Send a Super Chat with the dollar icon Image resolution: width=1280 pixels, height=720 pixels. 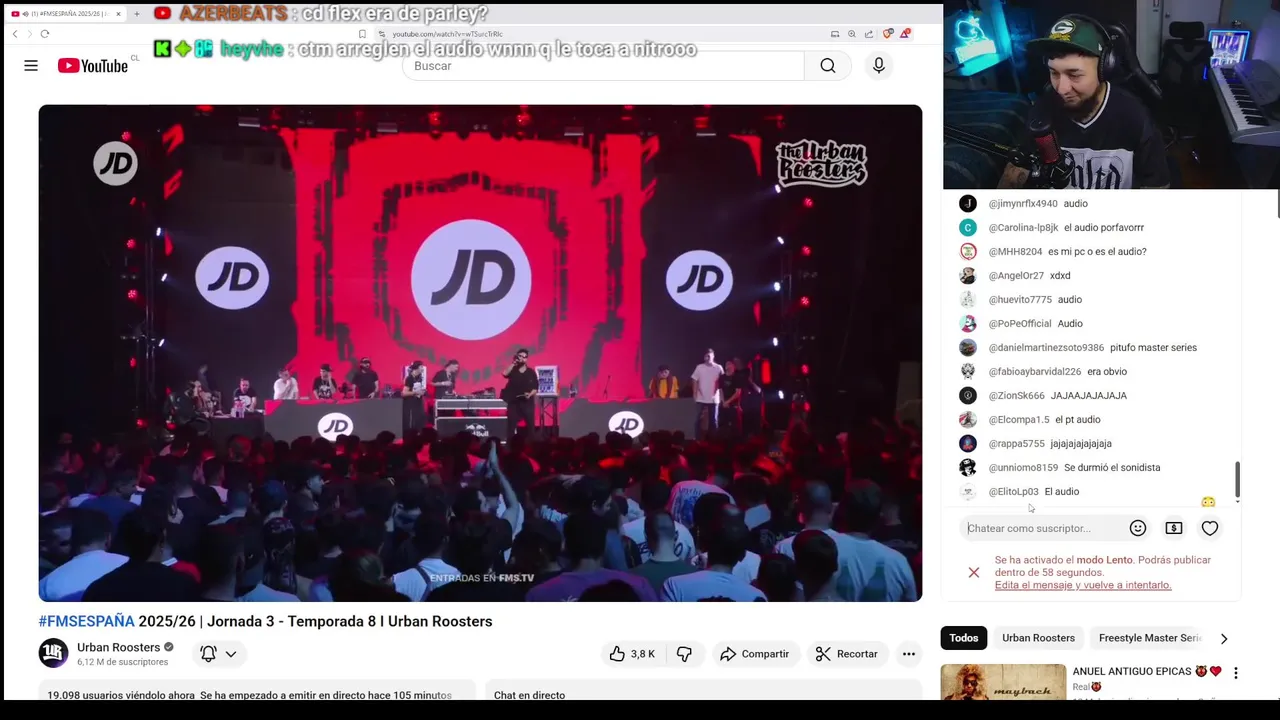click(1174, 528)
